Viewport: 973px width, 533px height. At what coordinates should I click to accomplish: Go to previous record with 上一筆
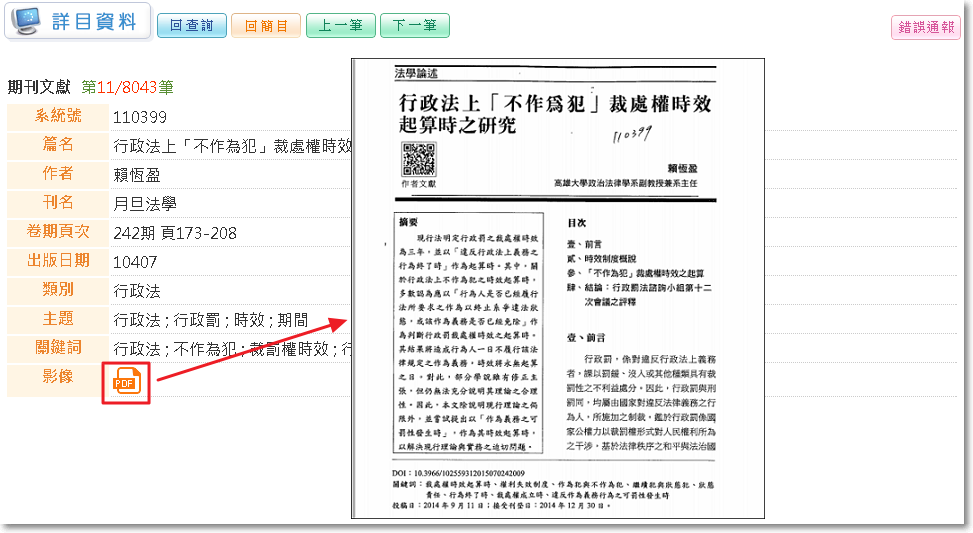(x=340, y=26)
